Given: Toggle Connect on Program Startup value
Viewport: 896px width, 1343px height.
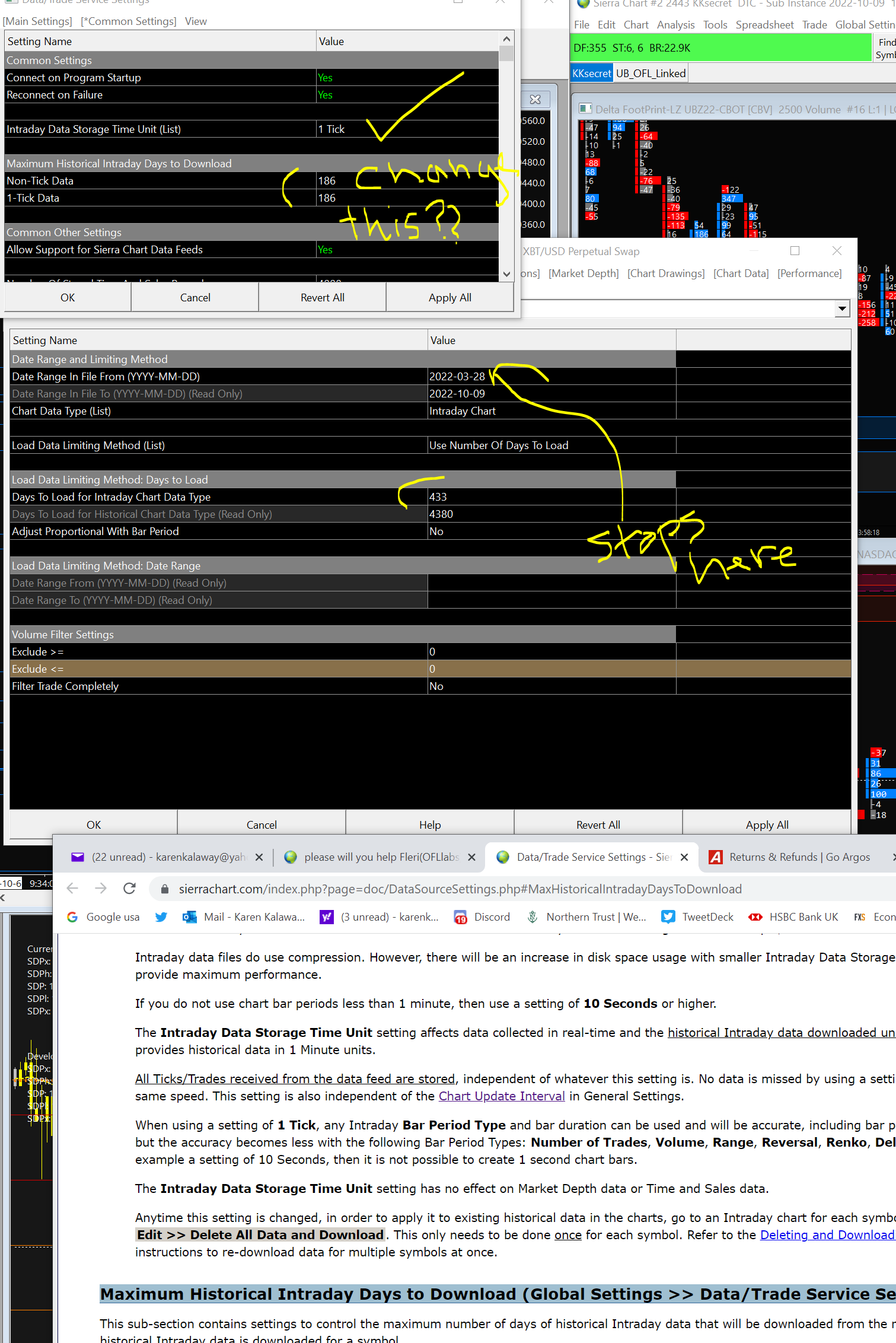Looking at the screenshot, I should (x=407, y=78).
